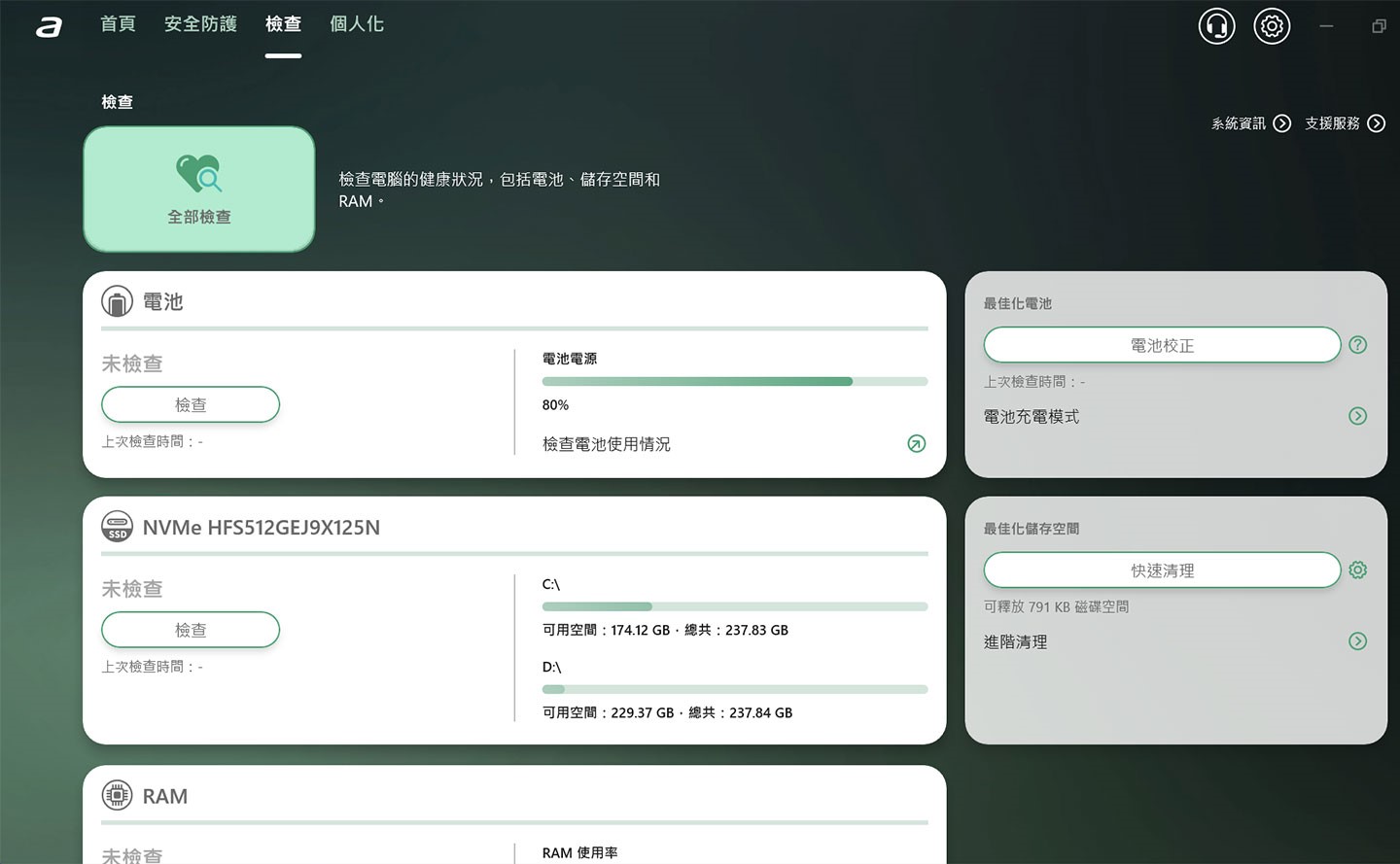The image size is (1400, 864).
Task: Click help icon beside 電池校正
Action: [x=1358, y=345]
